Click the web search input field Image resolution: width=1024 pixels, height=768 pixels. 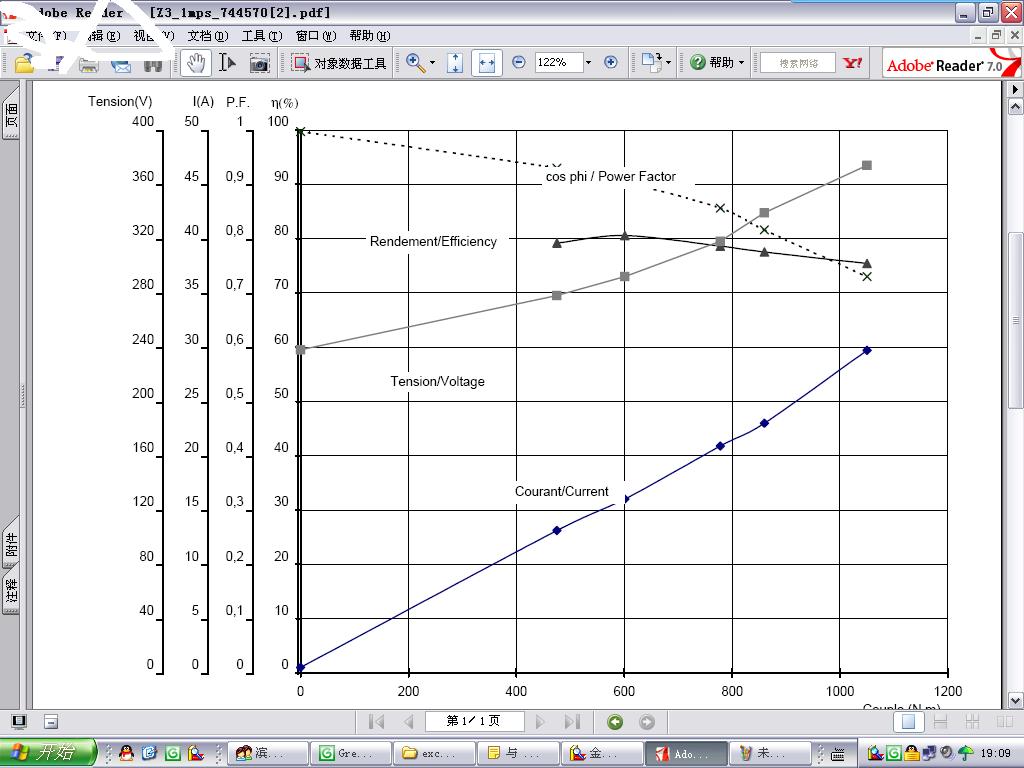tap(798, 63)
